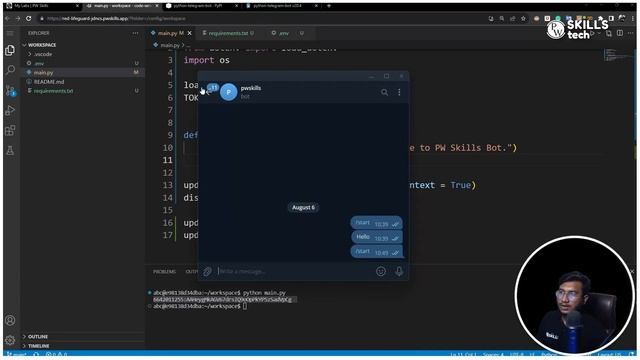Click the first /start message bubble

376,223
